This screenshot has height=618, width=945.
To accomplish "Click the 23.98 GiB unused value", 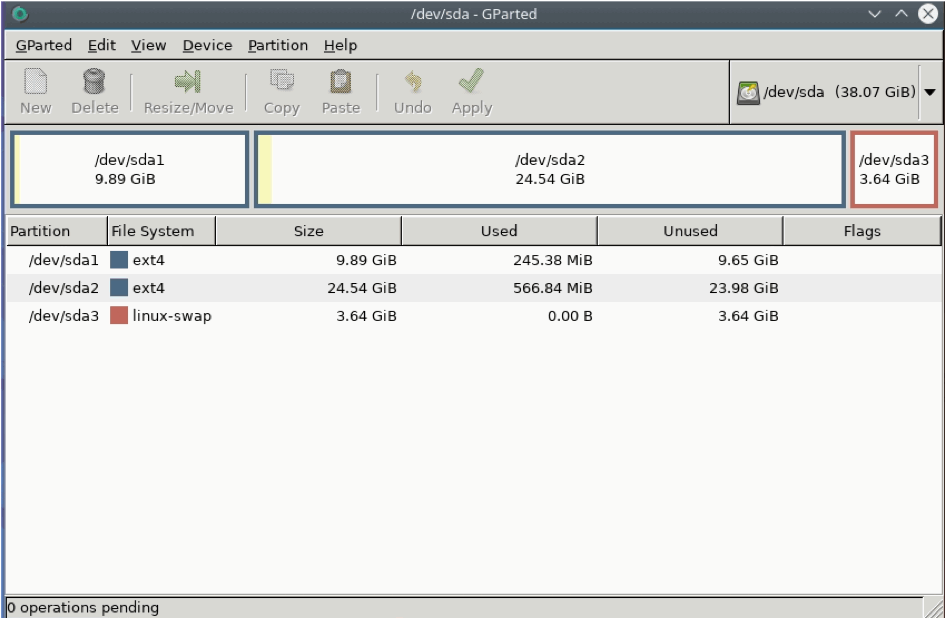I will pos(744,288).
